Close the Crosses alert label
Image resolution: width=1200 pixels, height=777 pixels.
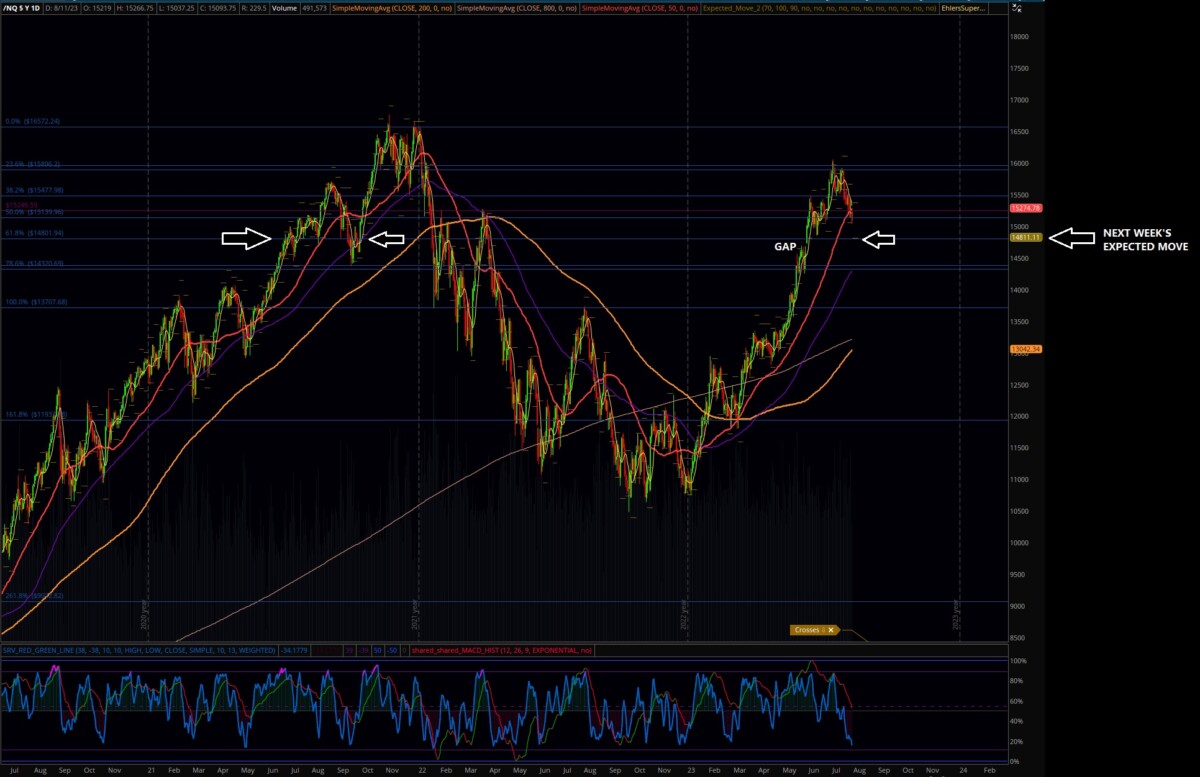pyautogui.click(x=830, y=630)
